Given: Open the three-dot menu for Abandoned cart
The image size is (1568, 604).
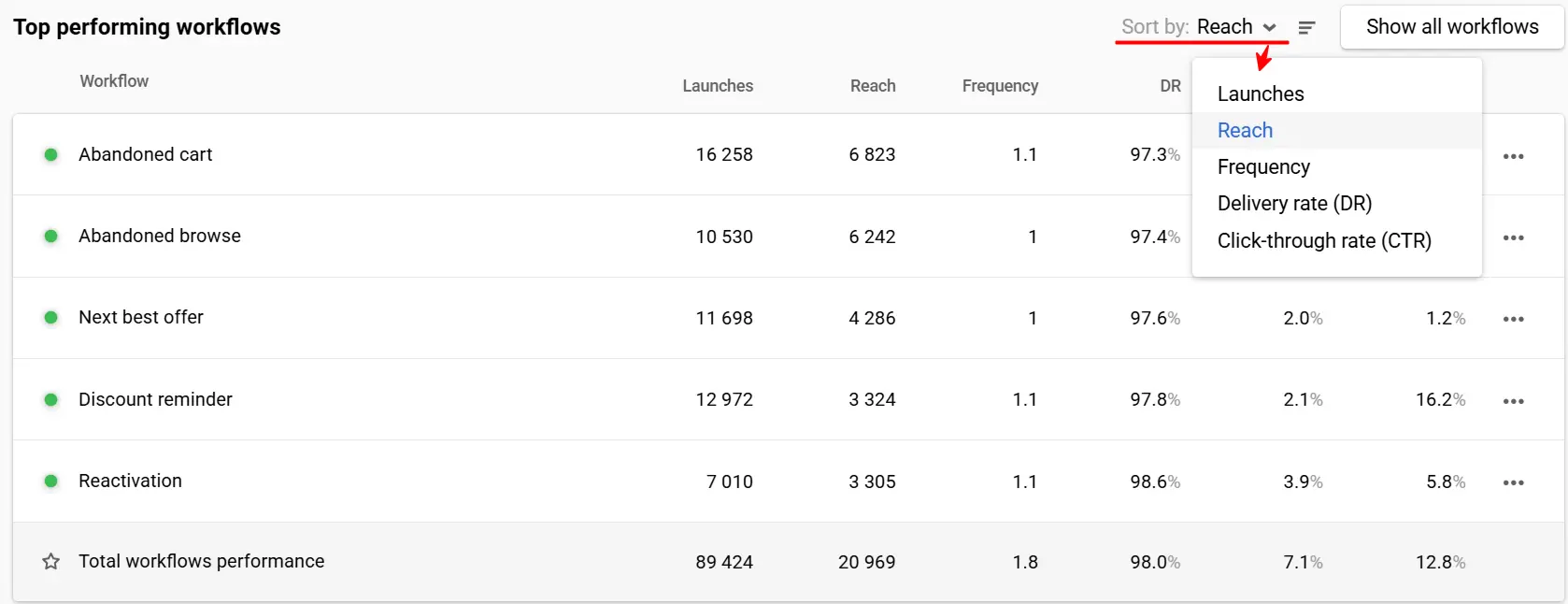Looking at the screenshot, I should pos(1514,156).
